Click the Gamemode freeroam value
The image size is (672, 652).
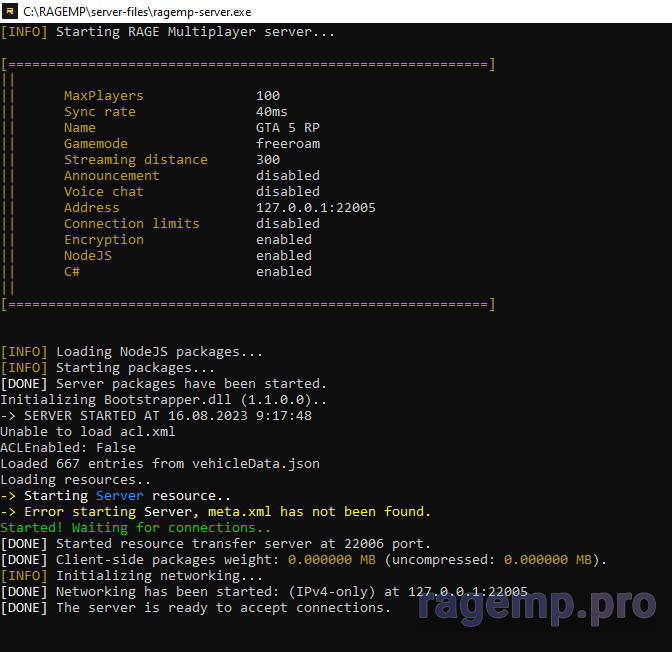click(x=288, y=144)
